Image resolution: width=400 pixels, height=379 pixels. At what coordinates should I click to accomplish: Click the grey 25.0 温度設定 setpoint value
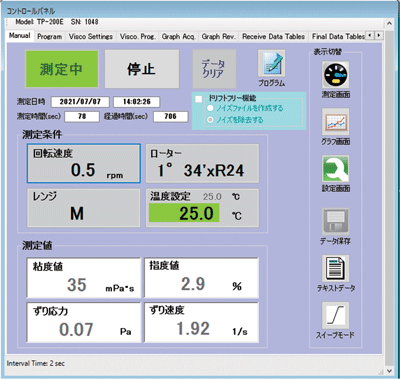click(212, 196)
